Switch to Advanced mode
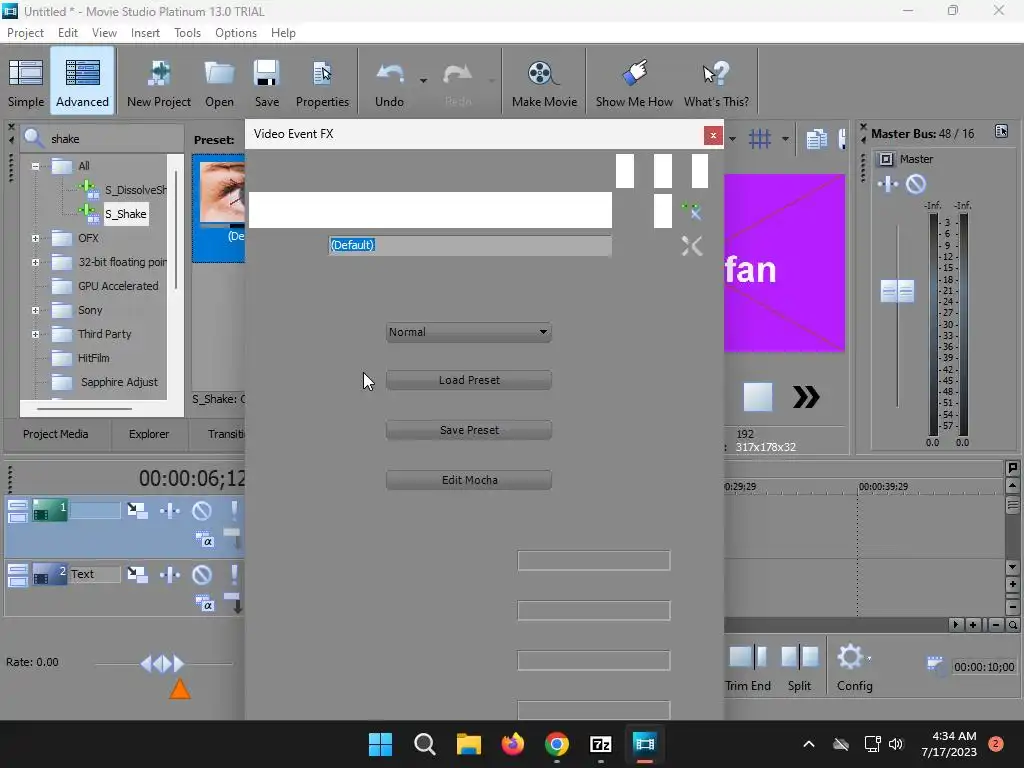 tap(82, 83)
